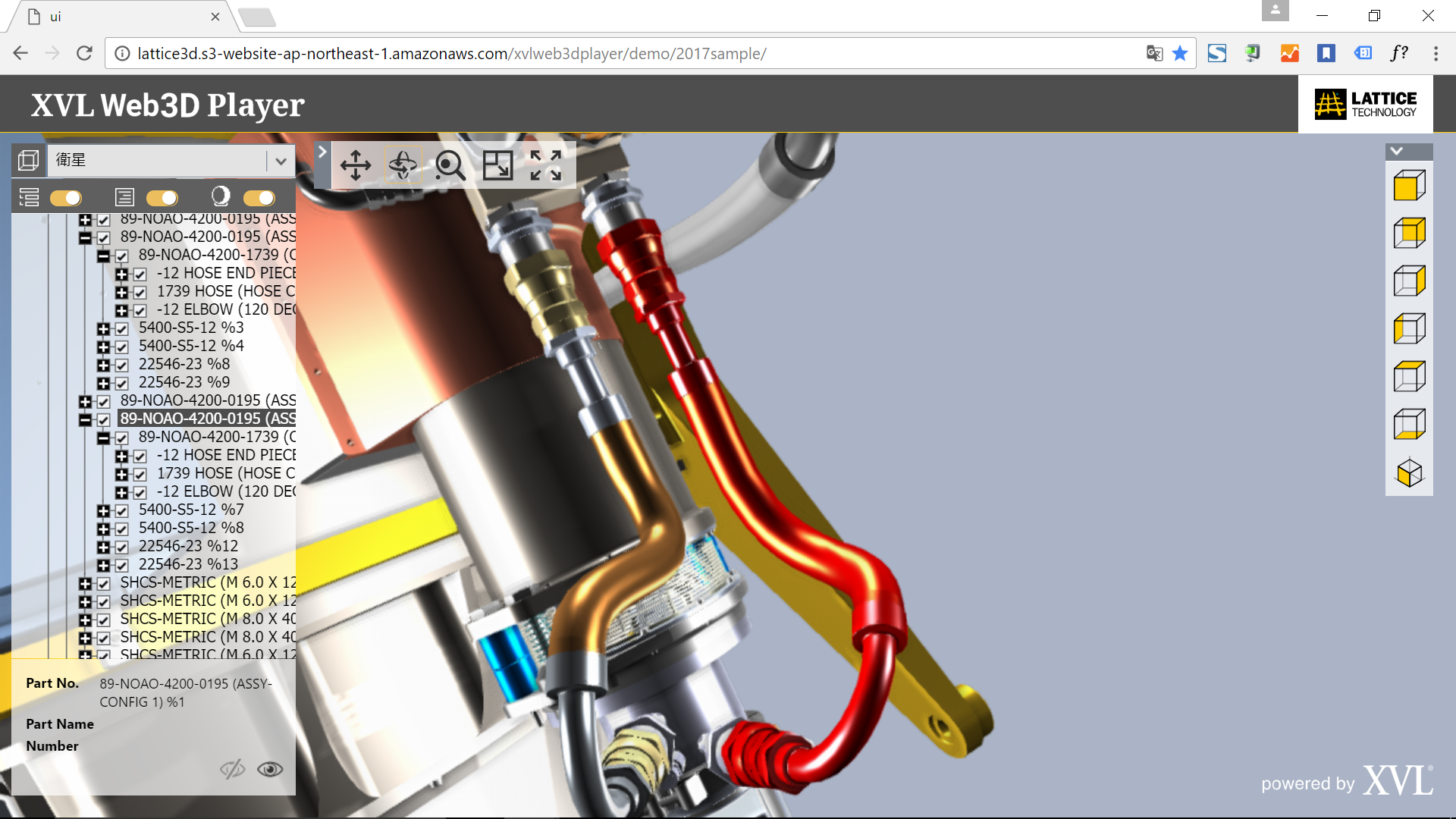Click the blue bookmark star
Viewport: 1456px width, 819px height.
click(1180, 53)
